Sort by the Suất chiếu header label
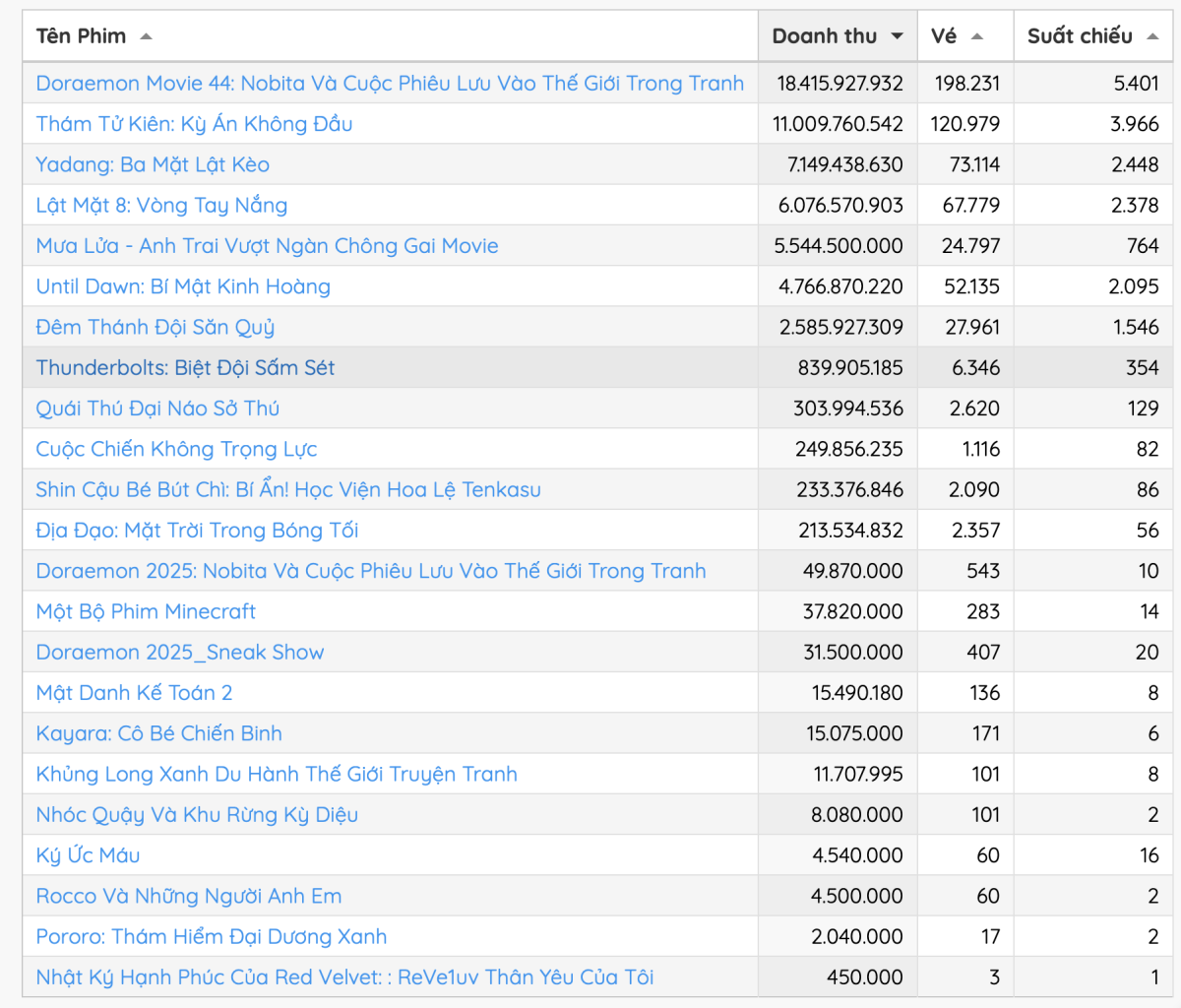 point(1080,36)
